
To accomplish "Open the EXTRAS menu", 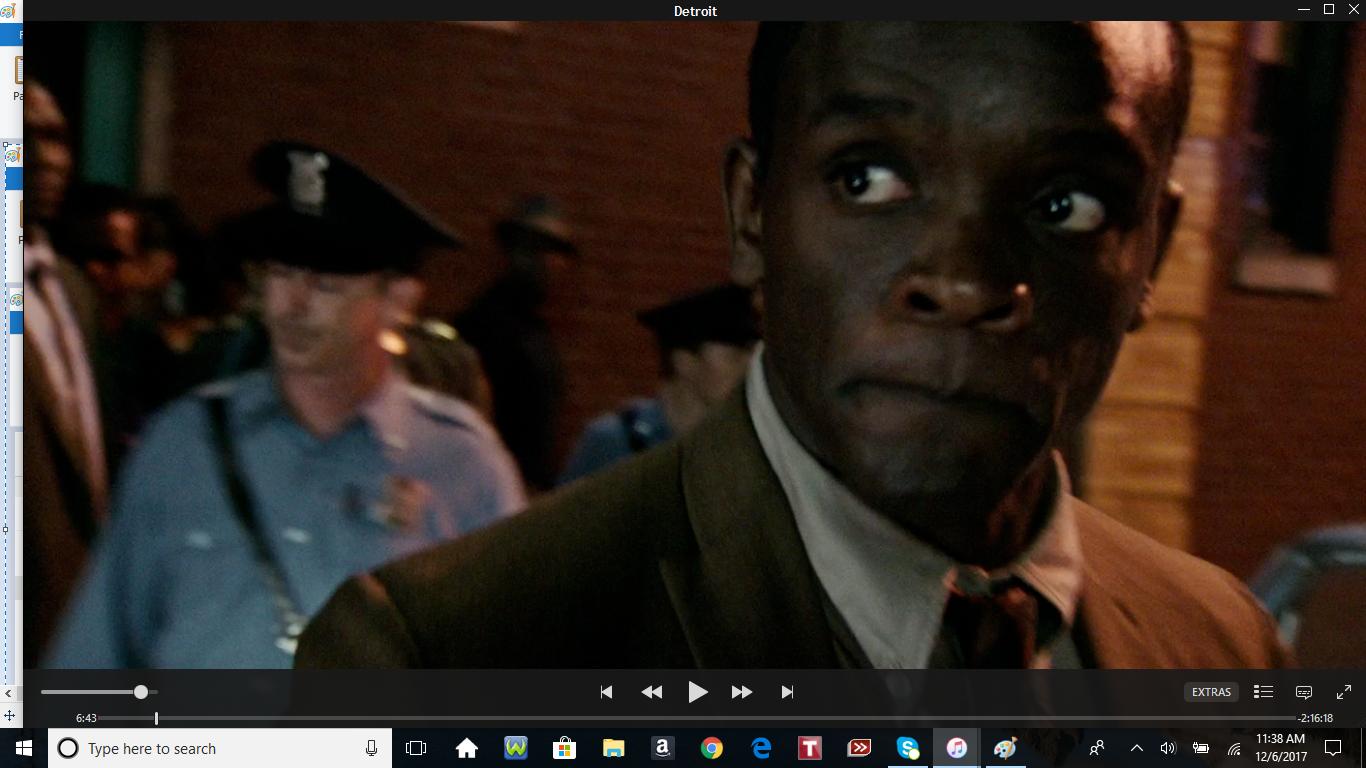I will (1211, 692).
